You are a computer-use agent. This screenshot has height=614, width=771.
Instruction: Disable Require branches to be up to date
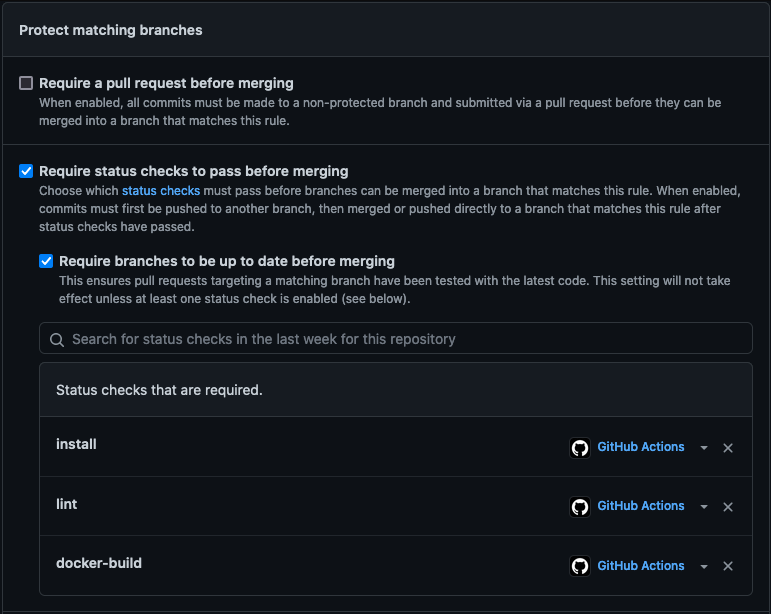point(46,261)
